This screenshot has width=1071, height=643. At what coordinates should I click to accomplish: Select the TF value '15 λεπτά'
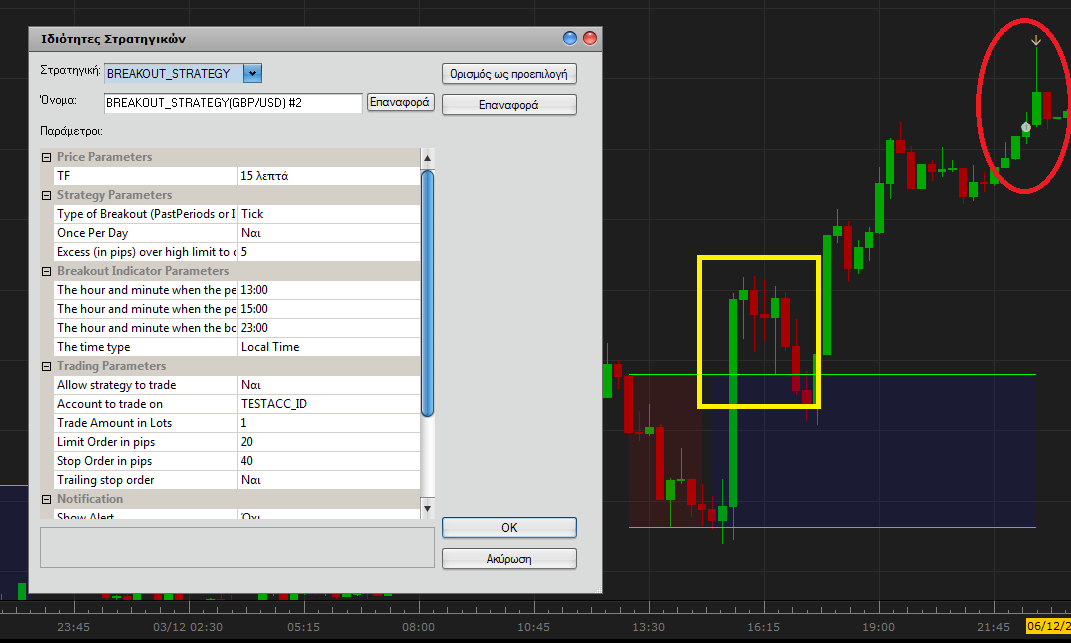point(329,176)
